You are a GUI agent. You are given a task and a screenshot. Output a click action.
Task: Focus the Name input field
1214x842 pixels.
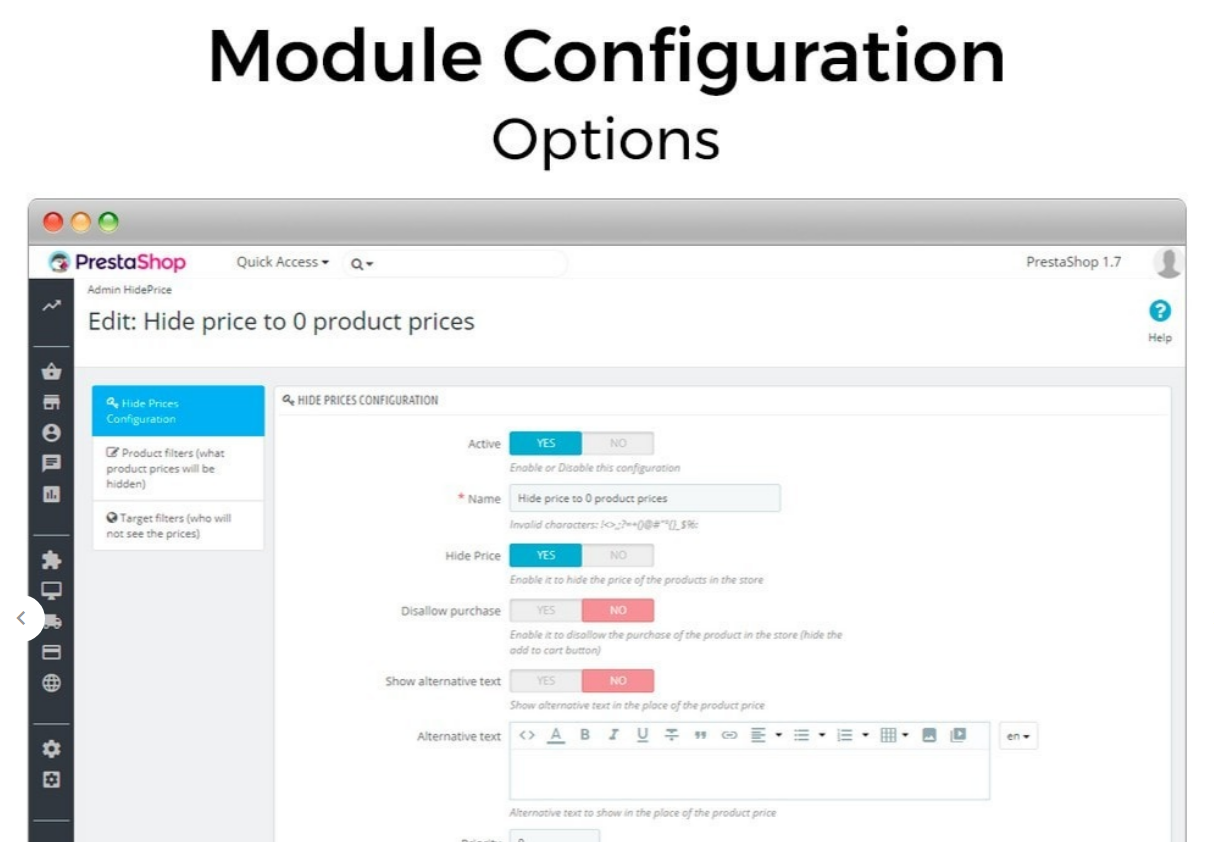click(x=645, y=498)
